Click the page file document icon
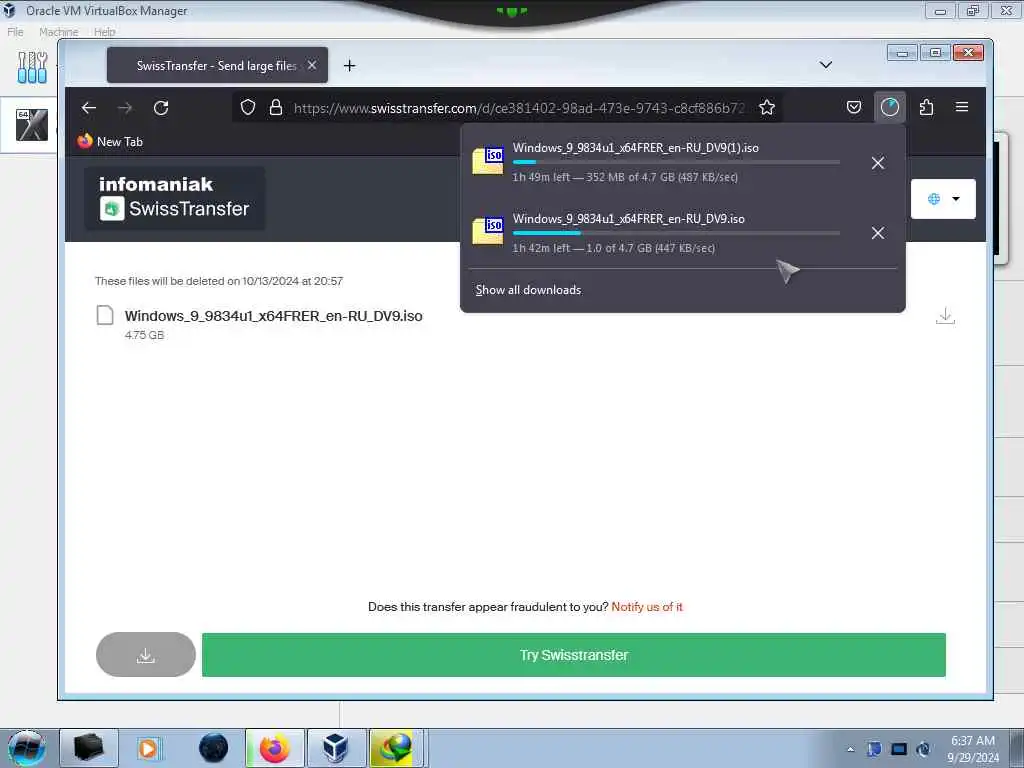Viewport: 1024px width, 768px height. click(x=105, y=315)
